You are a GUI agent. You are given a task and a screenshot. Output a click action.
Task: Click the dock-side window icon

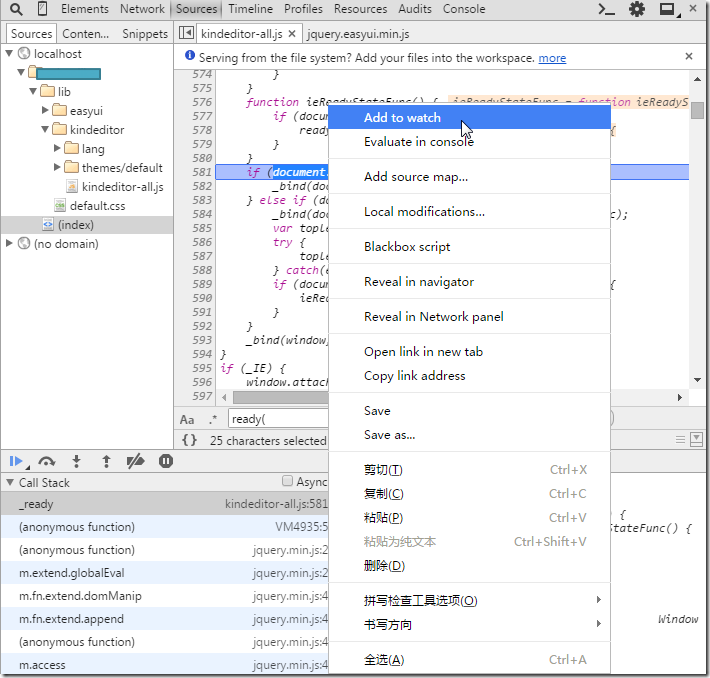(x=667, y=9)
